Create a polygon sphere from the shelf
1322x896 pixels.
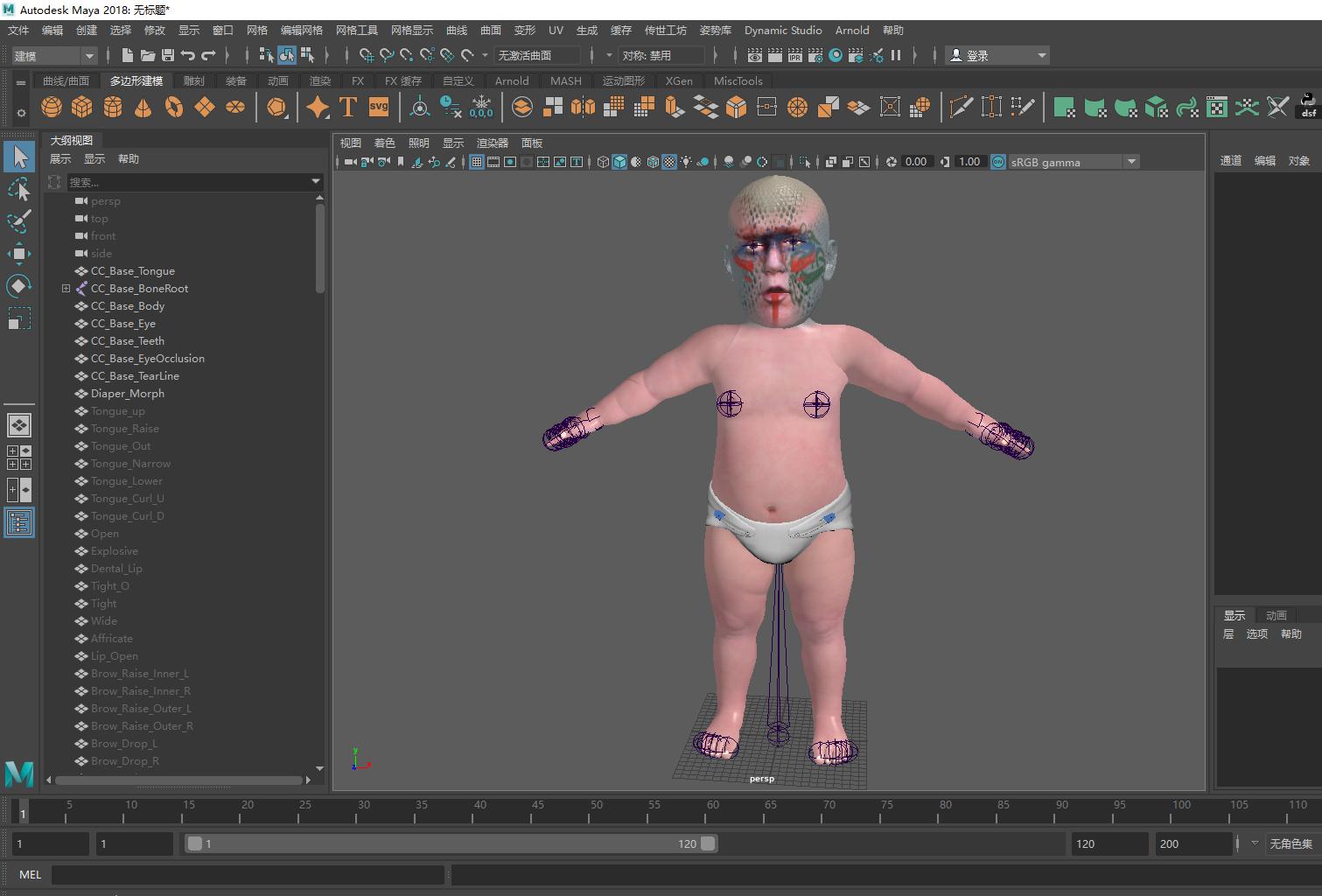[x=52, y=108]
